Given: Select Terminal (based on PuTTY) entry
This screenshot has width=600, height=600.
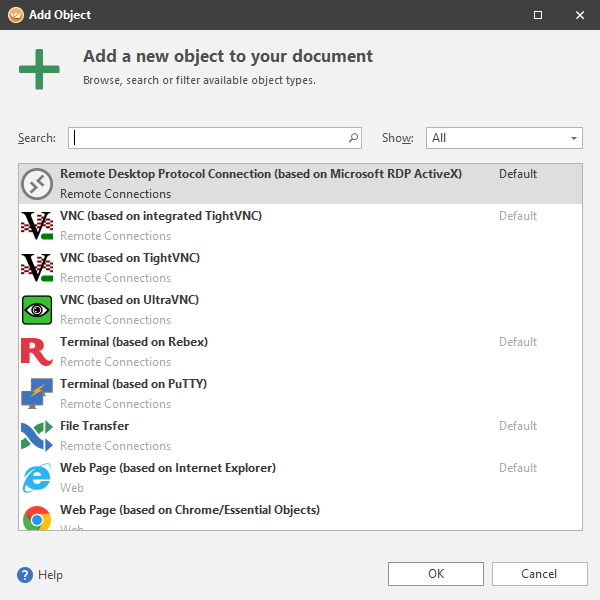Looking at the screenshot, I should tap(133, 384).
